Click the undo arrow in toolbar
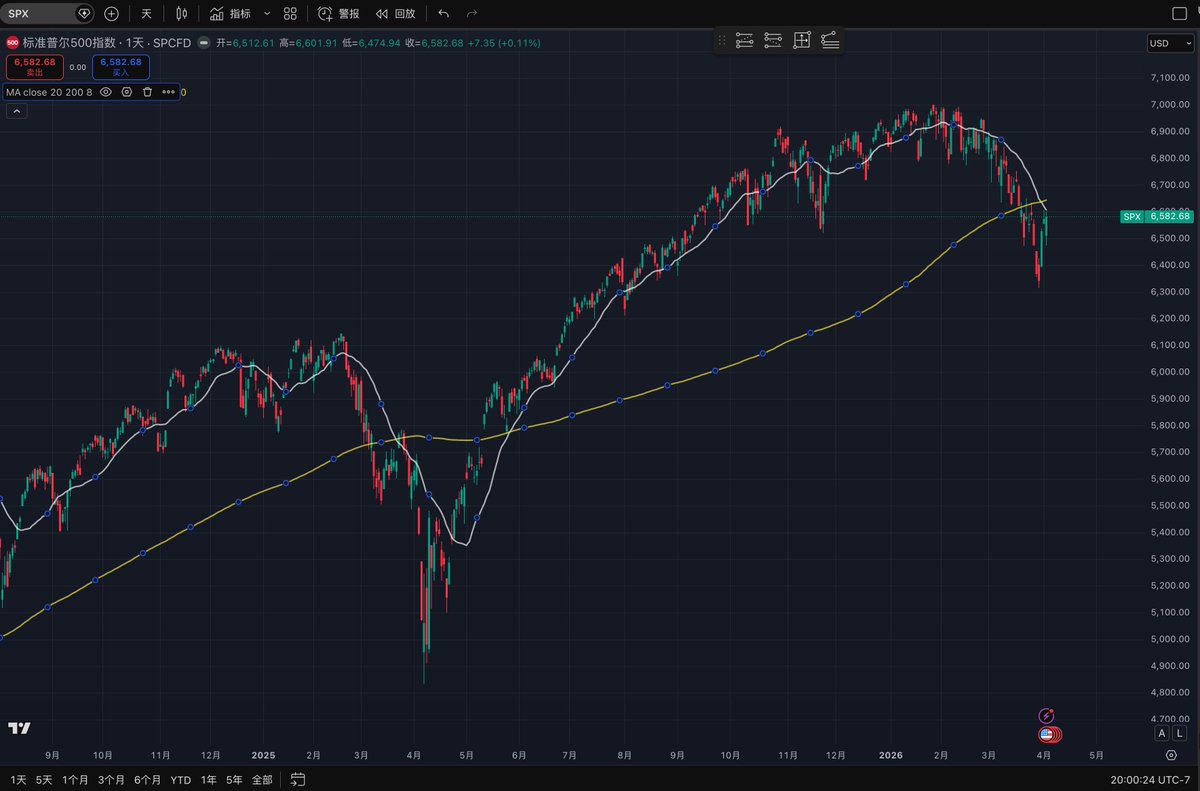 point(444,14)
